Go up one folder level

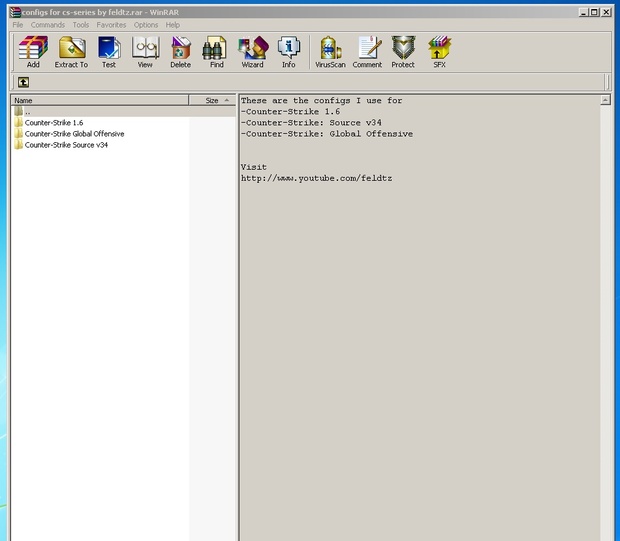[23, 82]
